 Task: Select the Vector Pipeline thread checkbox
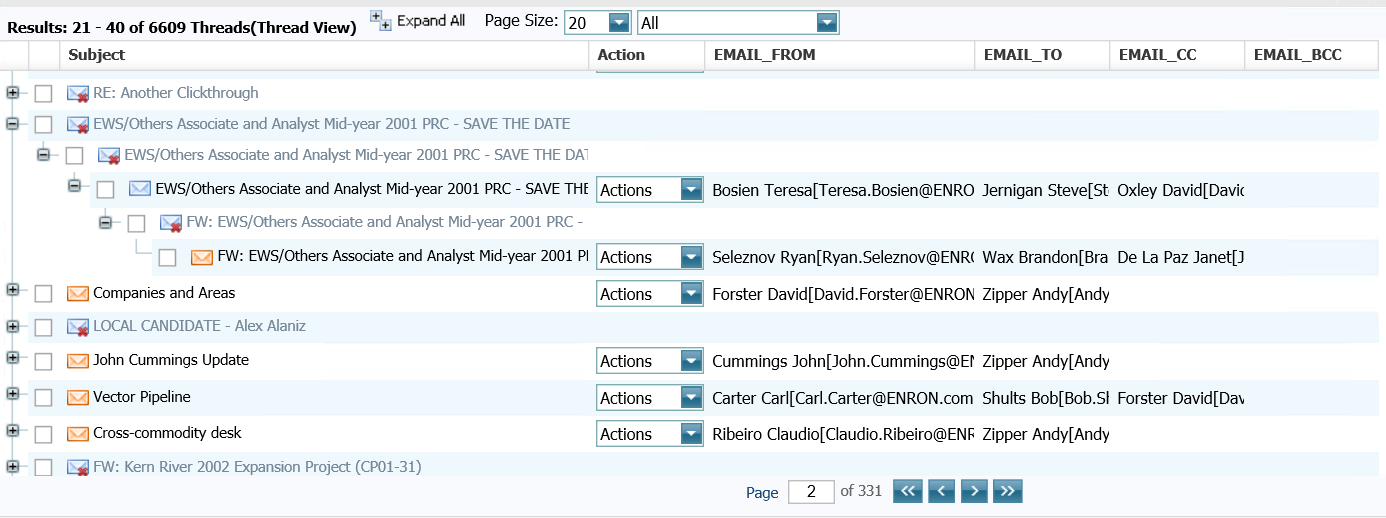tap(43, 398)
